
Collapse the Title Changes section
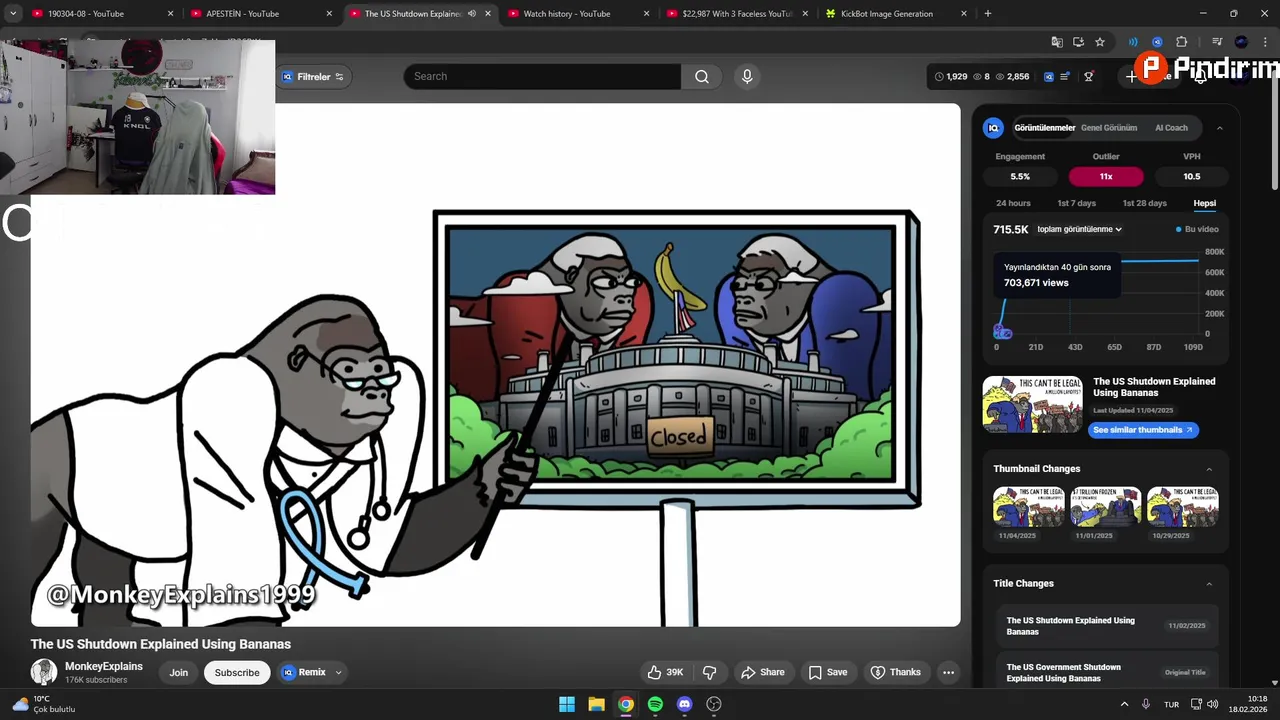(x=1209, y=584)
